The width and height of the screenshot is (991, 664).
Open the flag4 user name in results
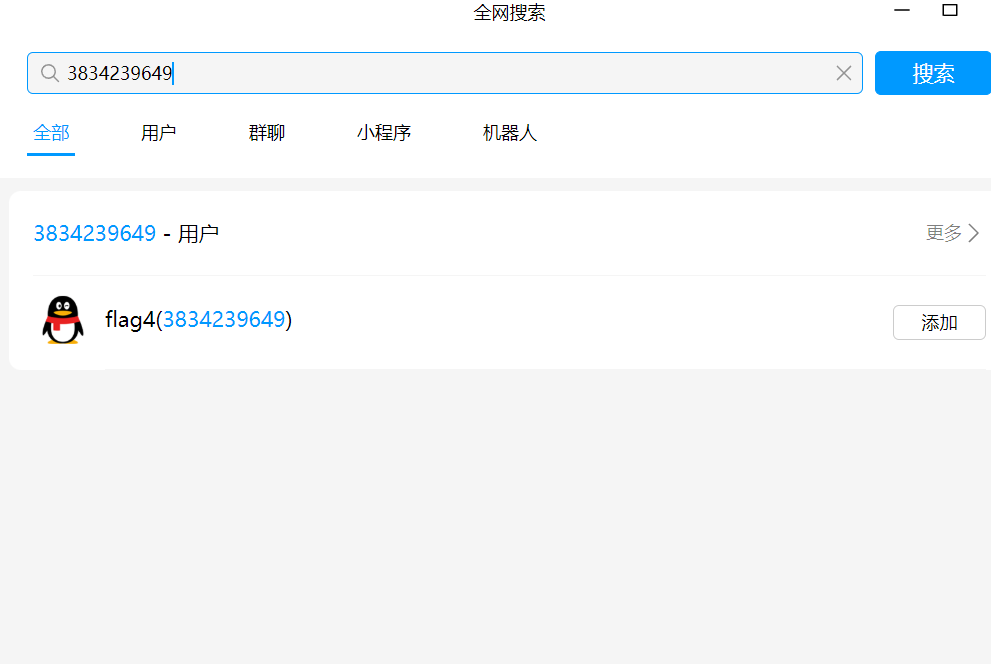point(130,320)
